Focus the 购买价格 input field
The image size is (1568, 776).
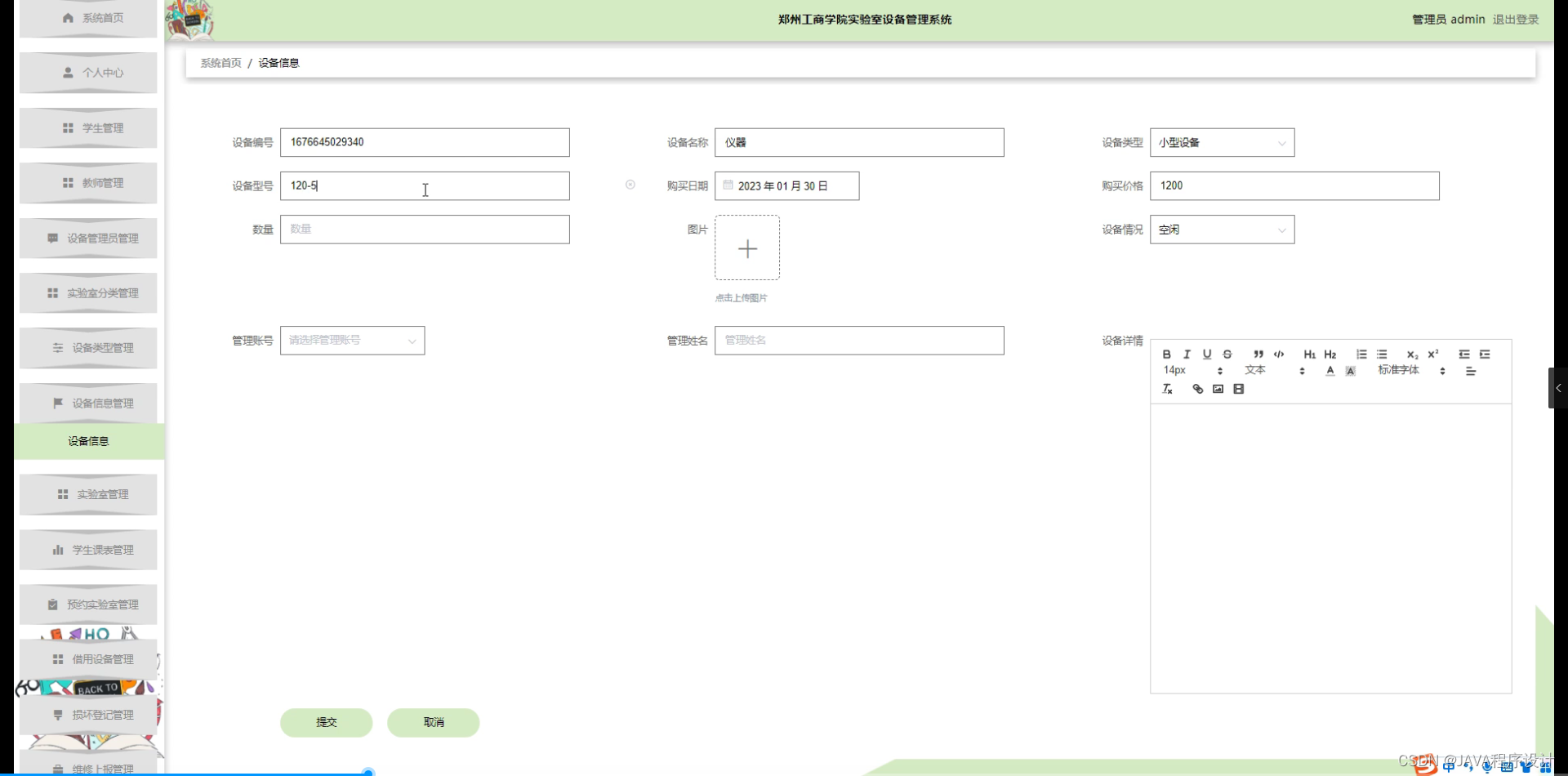[x=1294, y=186]
